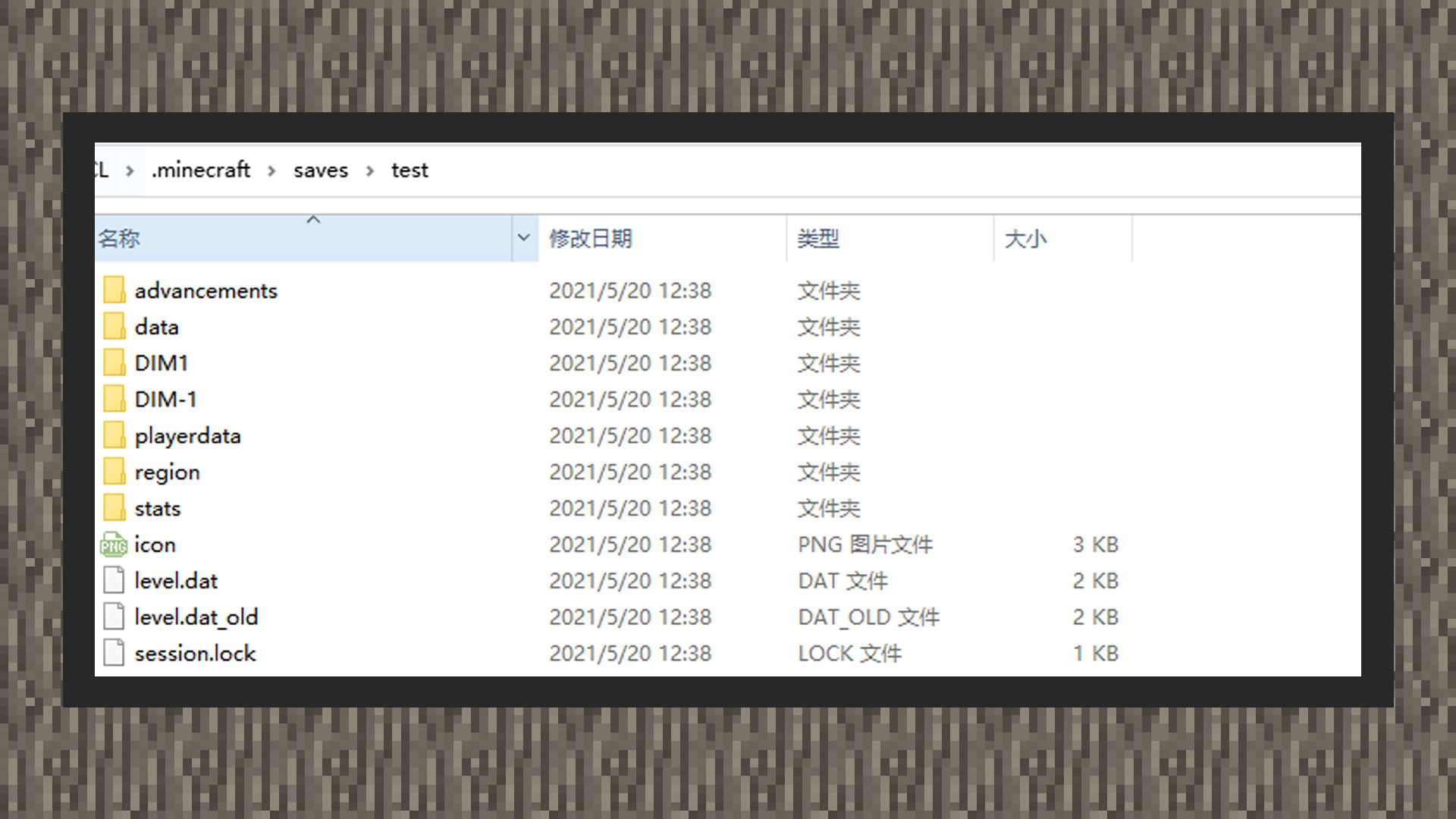Click the 文件夹 type of the data folder

[829, 327]
